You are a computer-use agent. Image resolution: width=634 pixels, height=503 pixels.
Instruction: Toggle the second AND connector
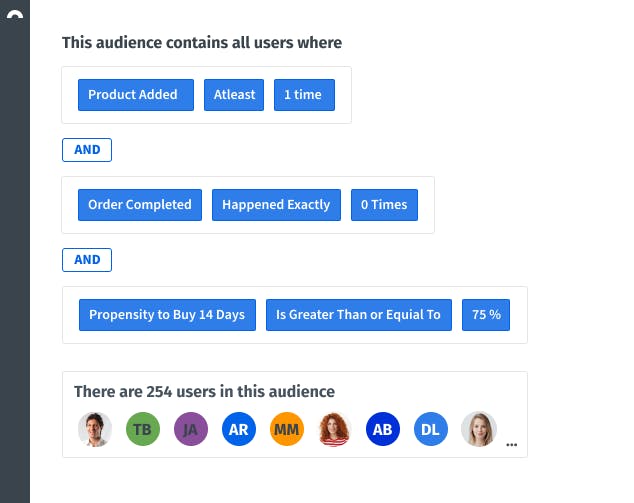[87, 260]
